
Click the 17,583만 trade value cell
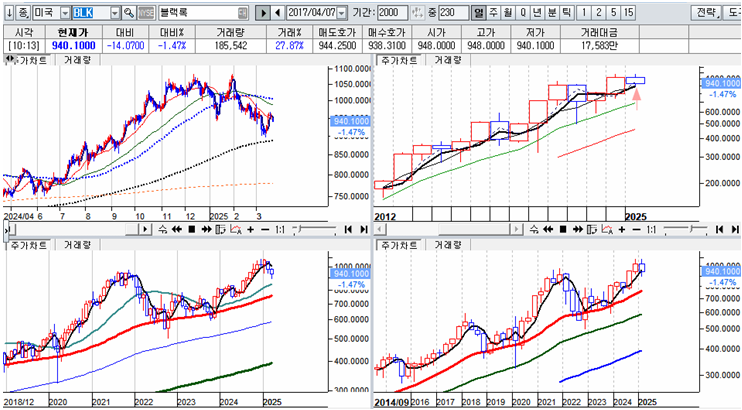tap(600, 46)
